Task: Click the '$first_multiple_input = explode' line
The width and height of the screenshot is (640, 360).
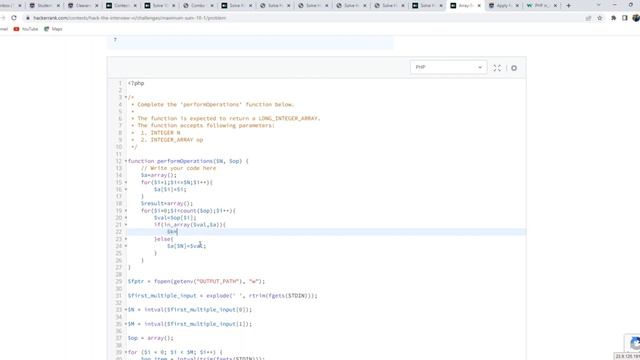Action: point(222,296)
